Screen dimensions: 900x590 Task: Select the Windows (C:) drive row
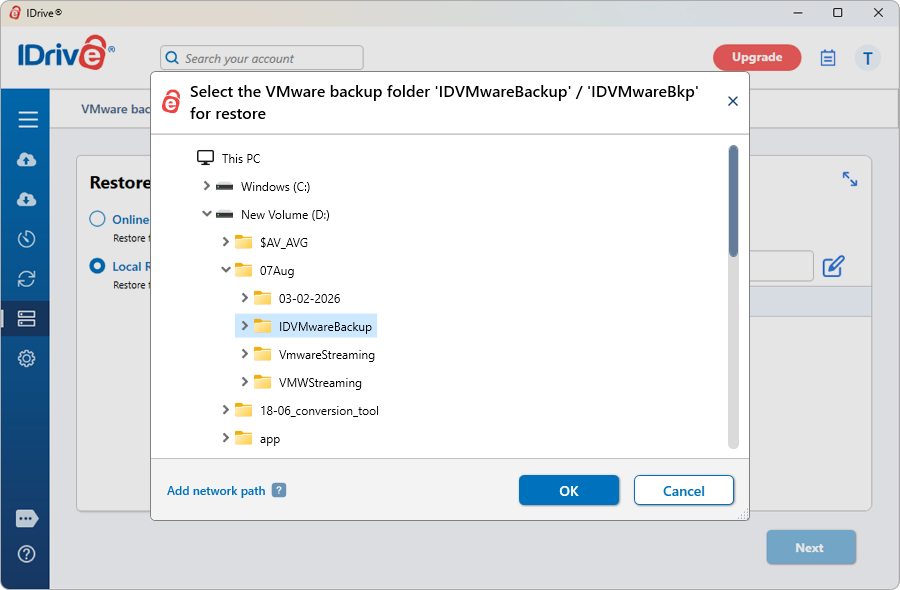pyautogui.click(x=263, y=187)
